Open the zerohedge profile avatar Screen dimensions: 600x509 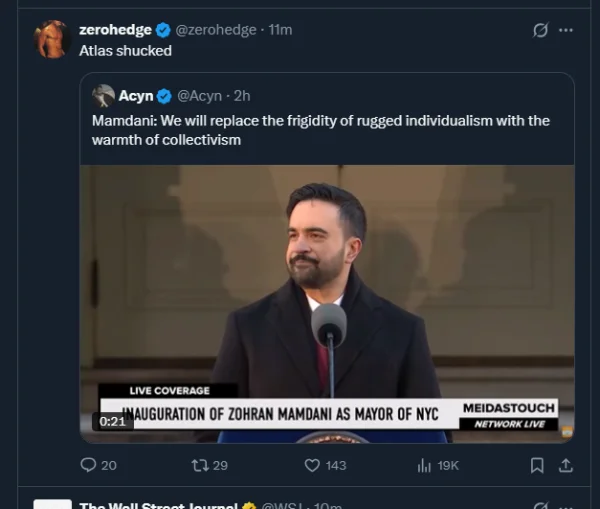(52, 39)
